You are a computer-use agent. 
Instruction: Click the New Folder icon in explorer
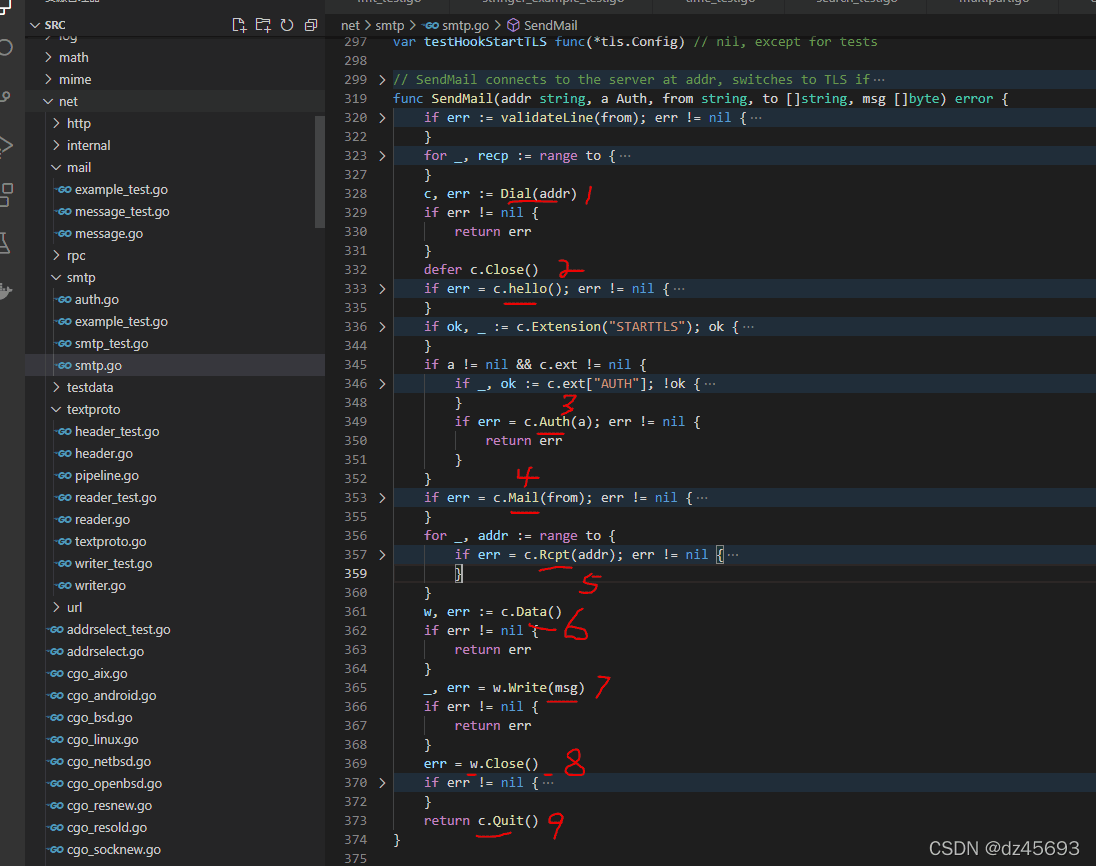263,25
